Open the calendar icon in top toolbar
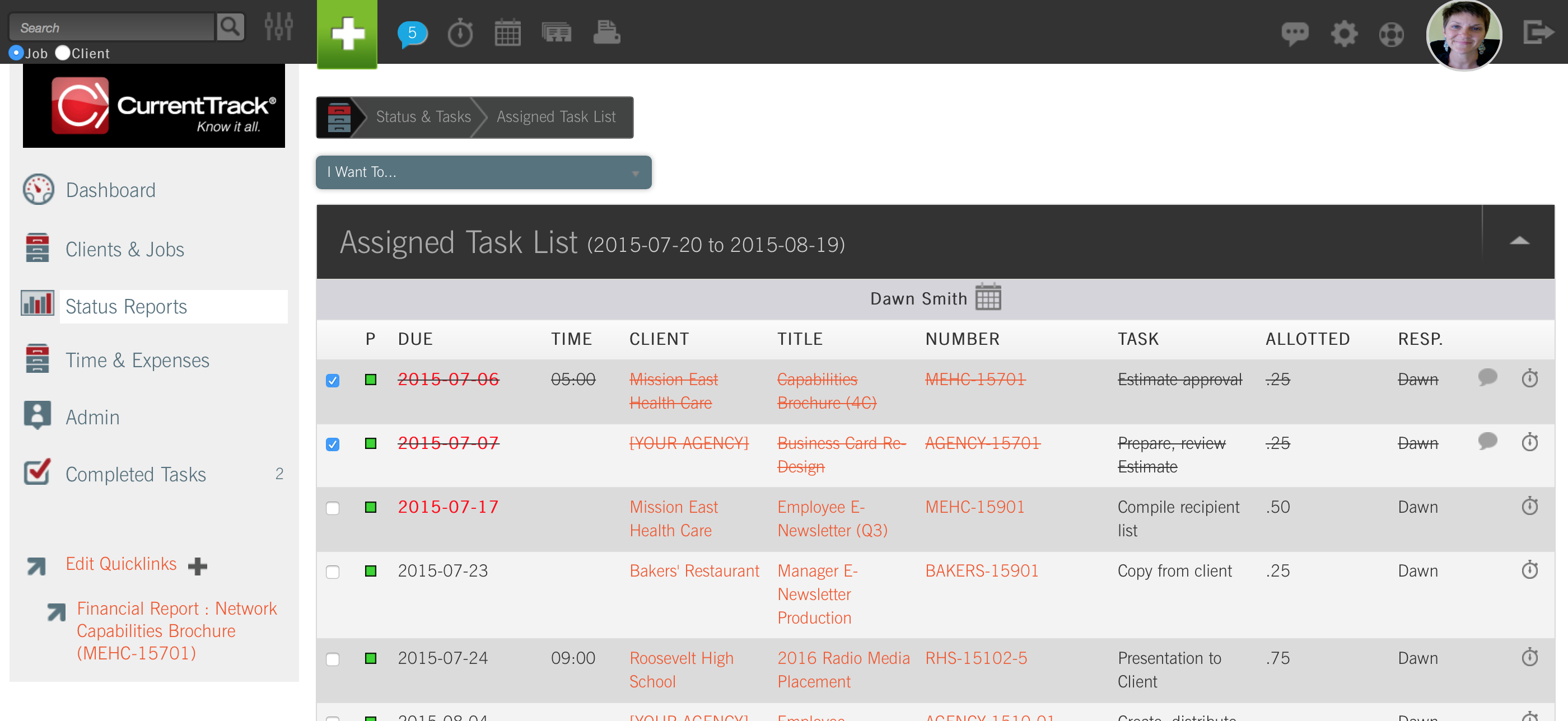 (x=508, y=33)
